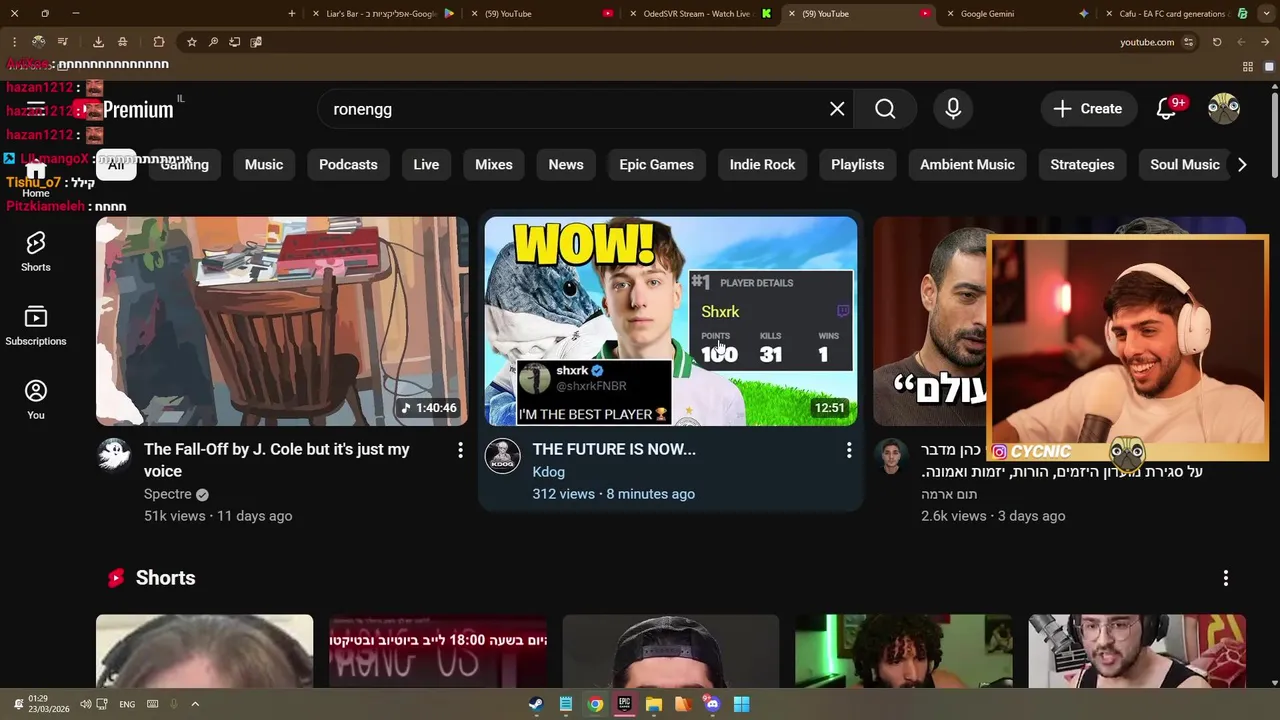
Task: Start voice search with the microphone
Action: (x=953, y=109)
